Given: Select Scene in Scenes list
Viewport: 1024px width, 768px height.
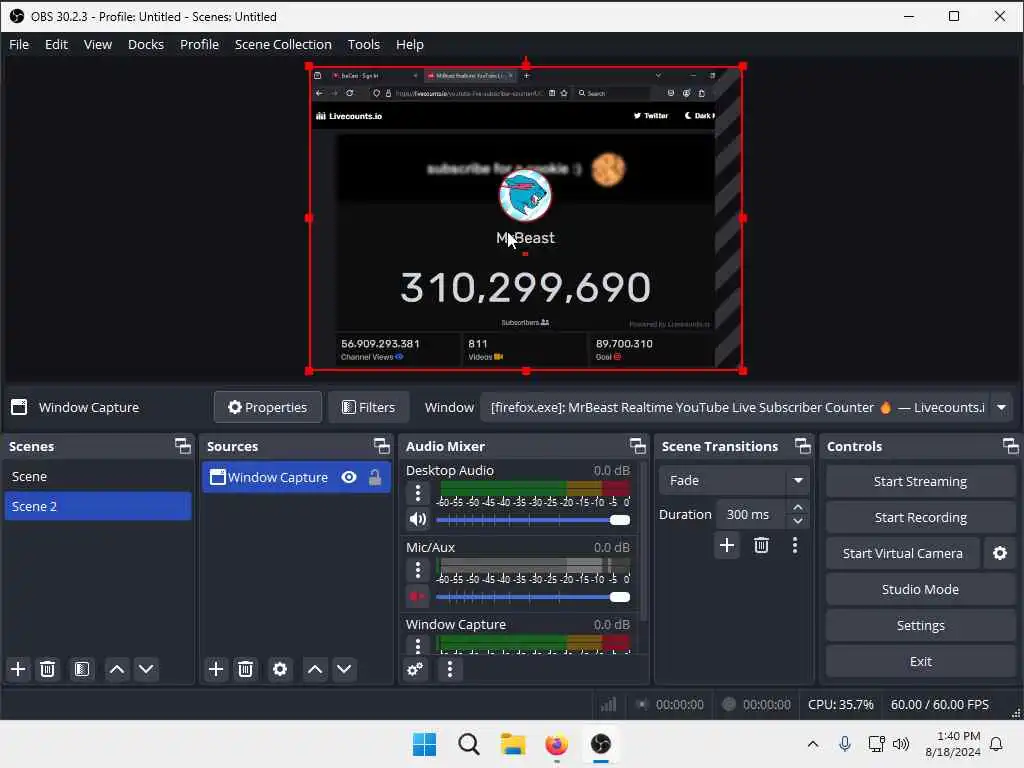Looking at the screenshot, I should [x=98, y=476].
